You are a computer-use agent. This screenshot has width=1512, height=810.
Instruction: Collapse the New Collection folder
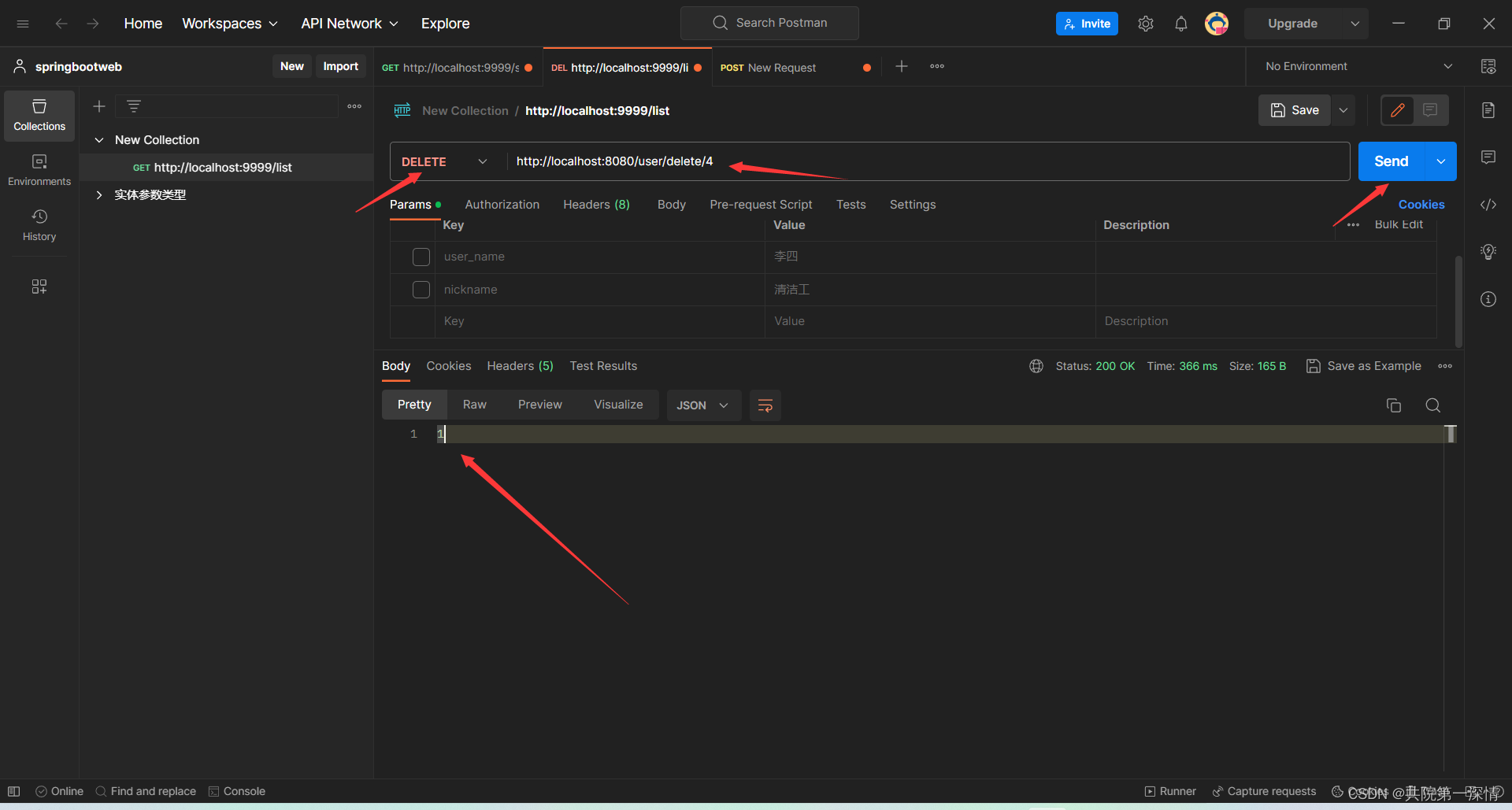tap(99, 140)
